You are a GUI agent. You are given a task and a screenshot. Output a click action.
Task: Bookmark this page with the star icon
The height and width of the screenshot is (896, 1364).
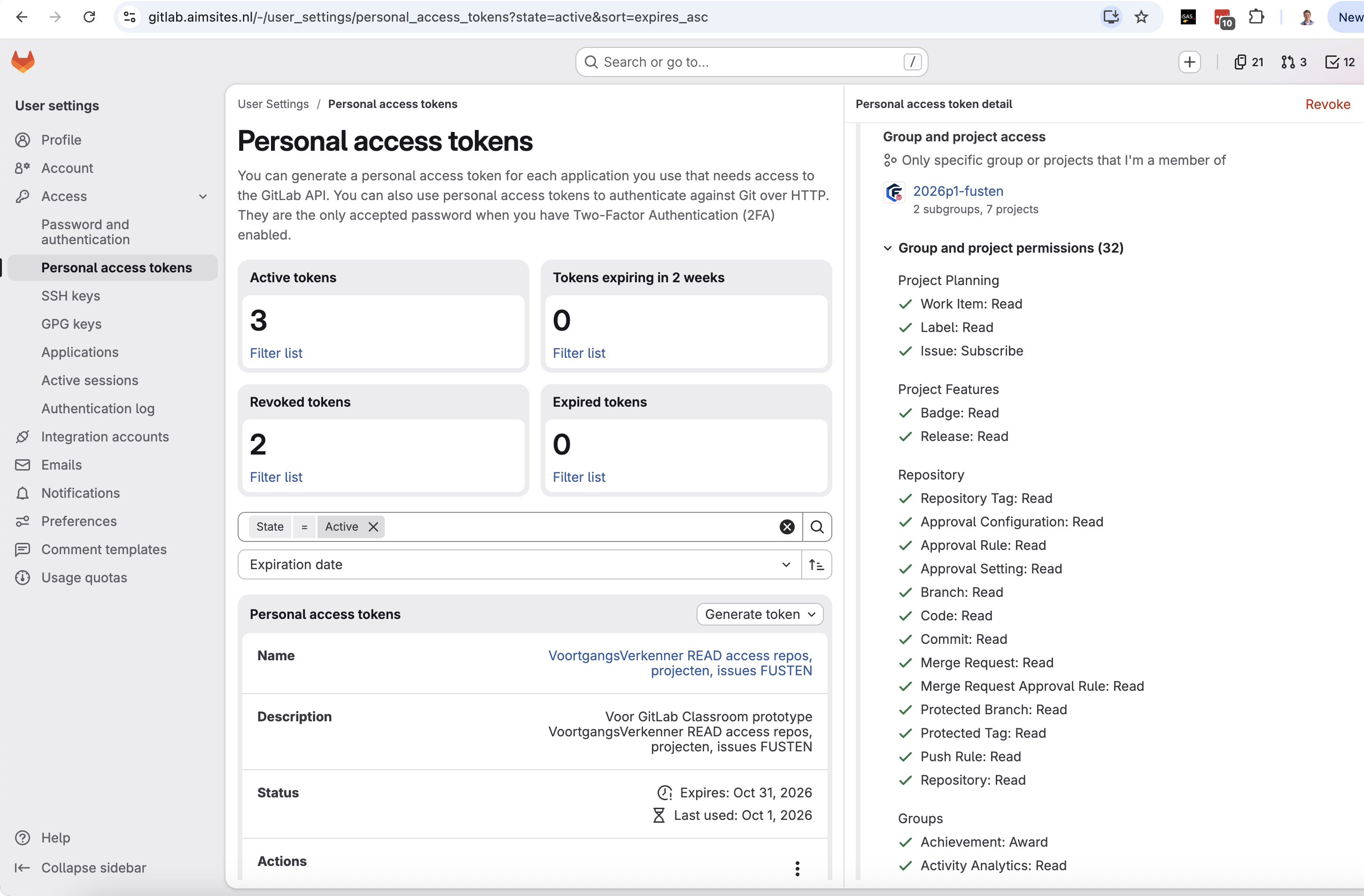pyautogui.click(x=1141, y=17)
